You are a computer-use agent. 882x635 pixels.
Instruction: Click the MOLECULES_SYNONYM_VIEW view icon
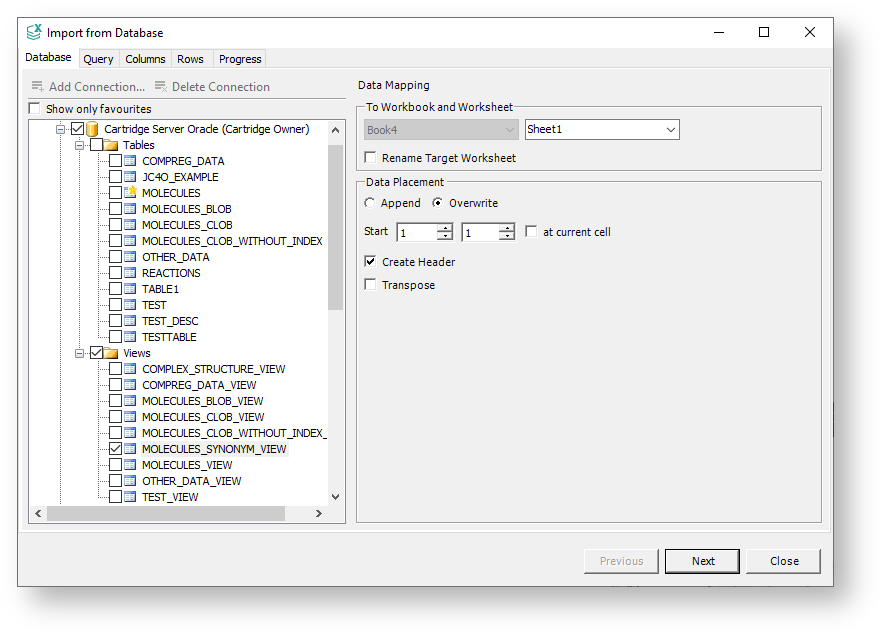click(130, 449)
